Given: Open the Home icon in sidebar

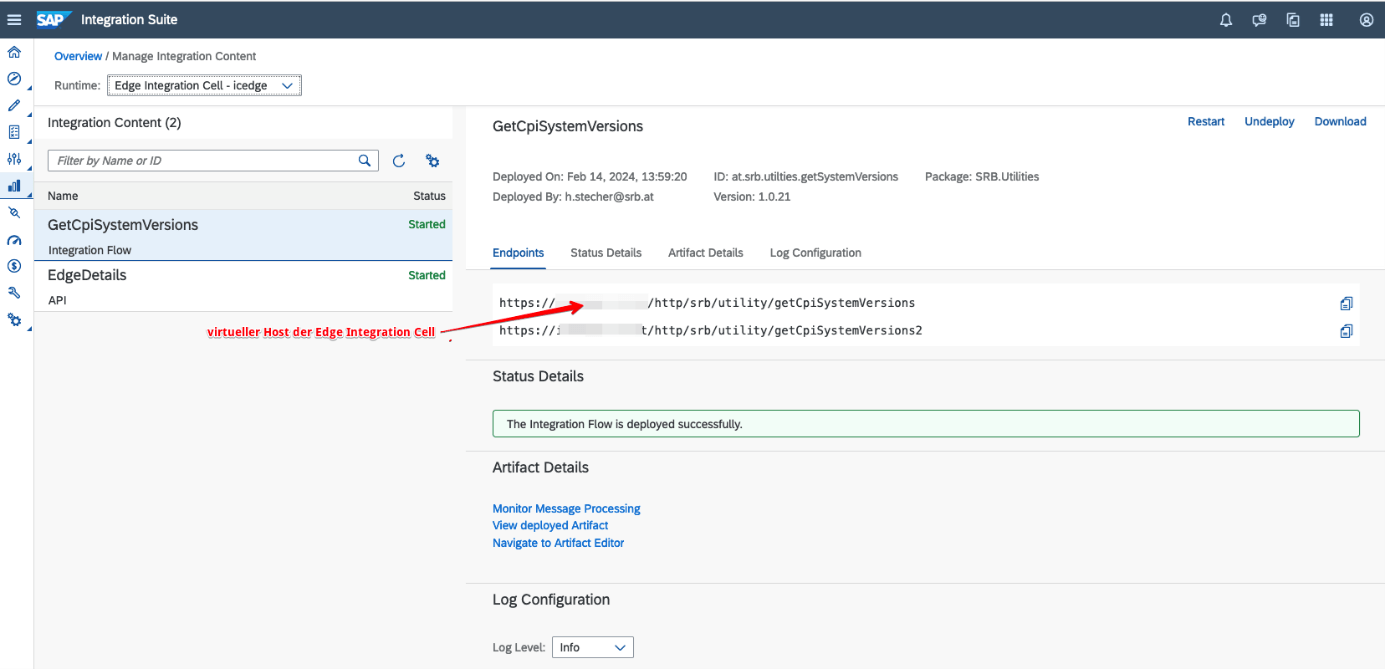Looking at the screenshot, I should tap(14, 53).
